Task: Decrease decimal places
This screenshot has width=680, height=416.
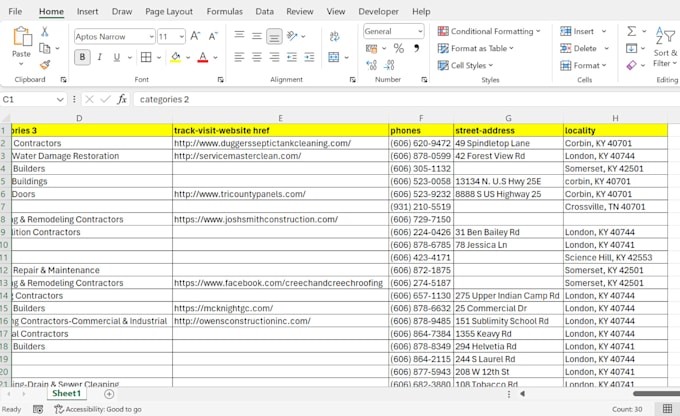Action: [x=389, y=66]
